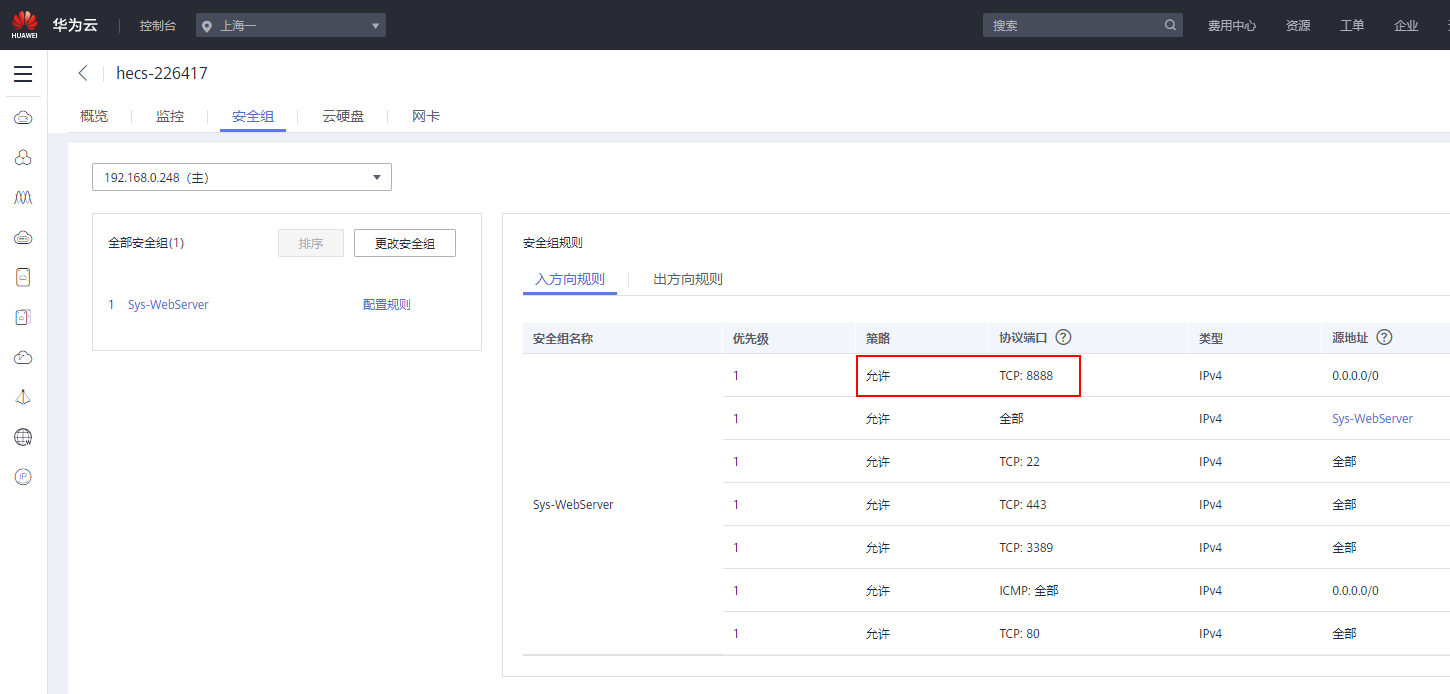Expand the 上海一 region dropdown

(292, 25)
